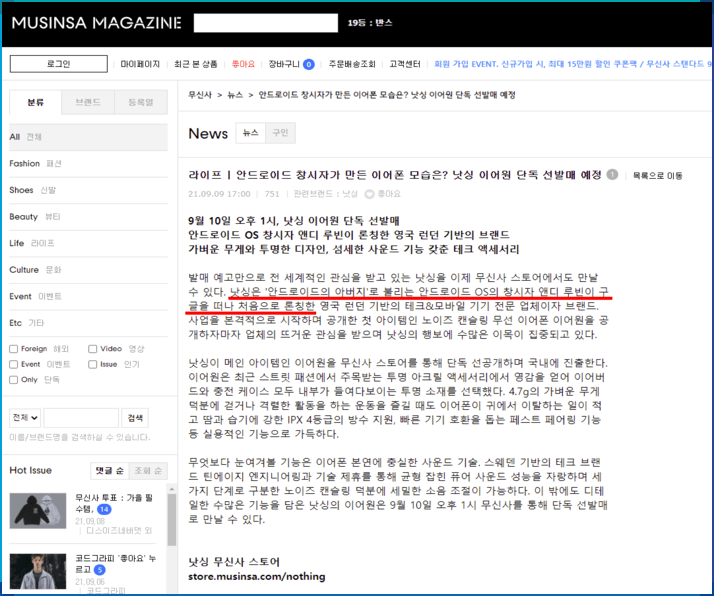Check the Video 영상 checkbox
This screenshot has height=596, width=714.
coord(92,349)
